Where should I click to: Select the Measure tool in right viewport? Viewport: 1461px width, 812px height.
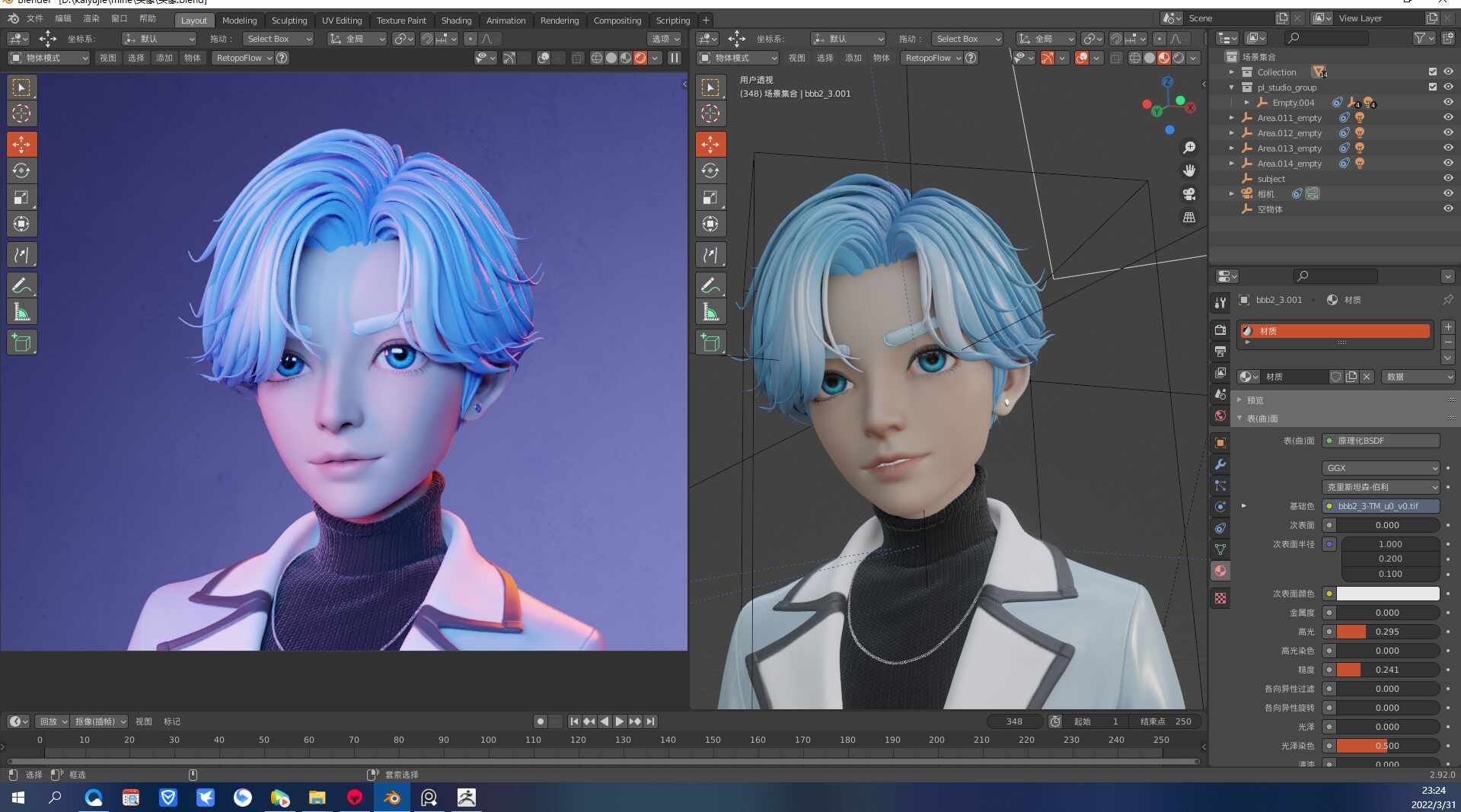point(710,312)
